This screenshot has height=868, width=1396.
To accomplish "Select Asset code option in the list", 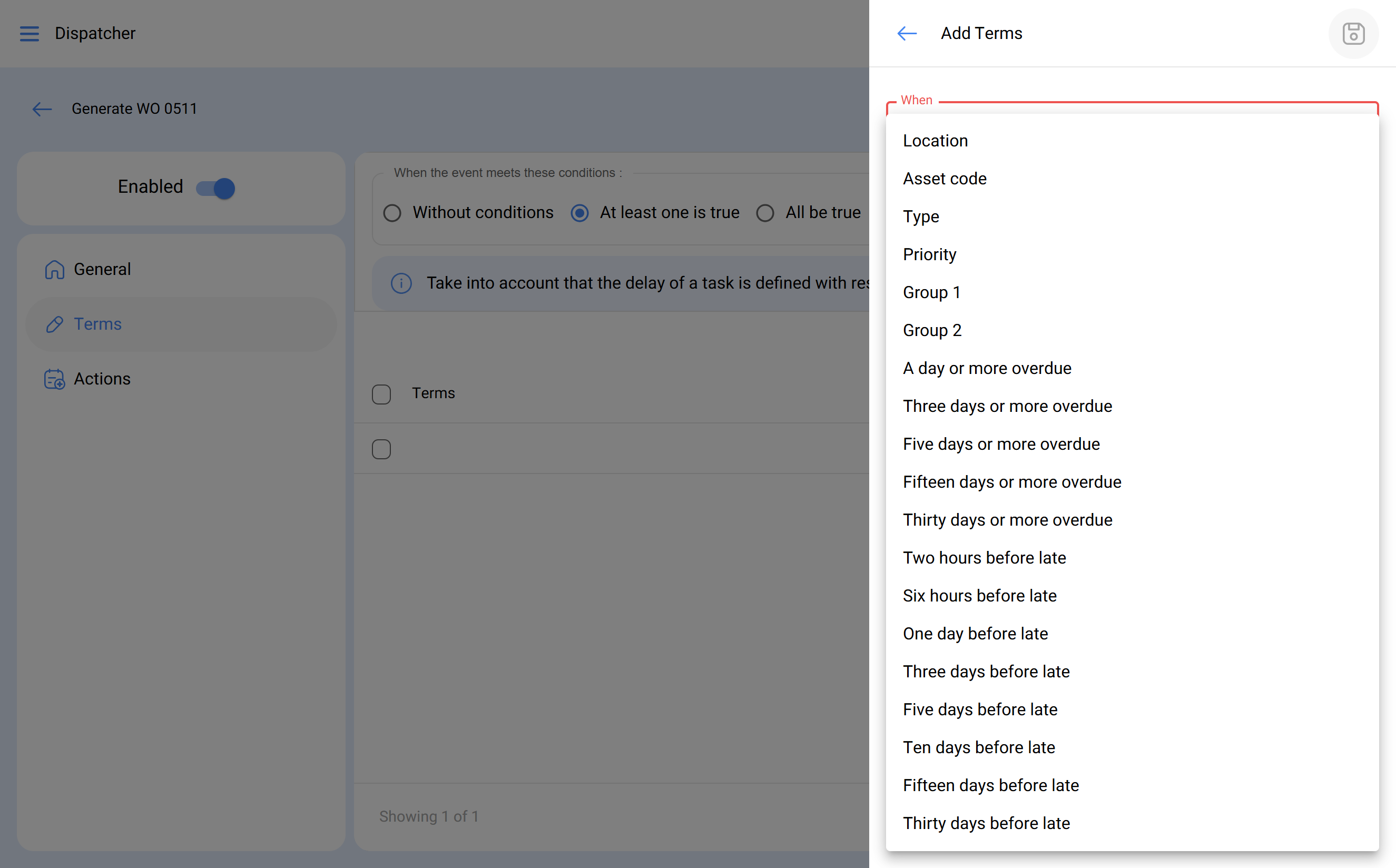I will pyautogui.click(x=944, y=179).
